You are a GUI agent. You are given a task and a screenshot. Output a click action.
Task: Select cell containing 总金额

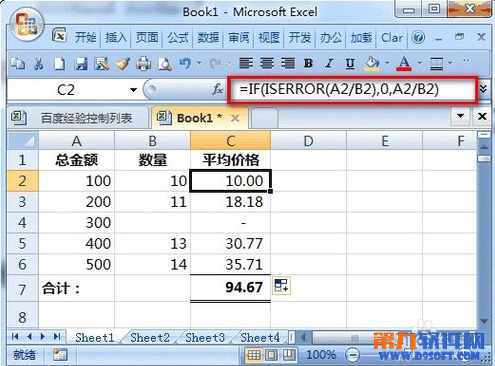[76, 160]
